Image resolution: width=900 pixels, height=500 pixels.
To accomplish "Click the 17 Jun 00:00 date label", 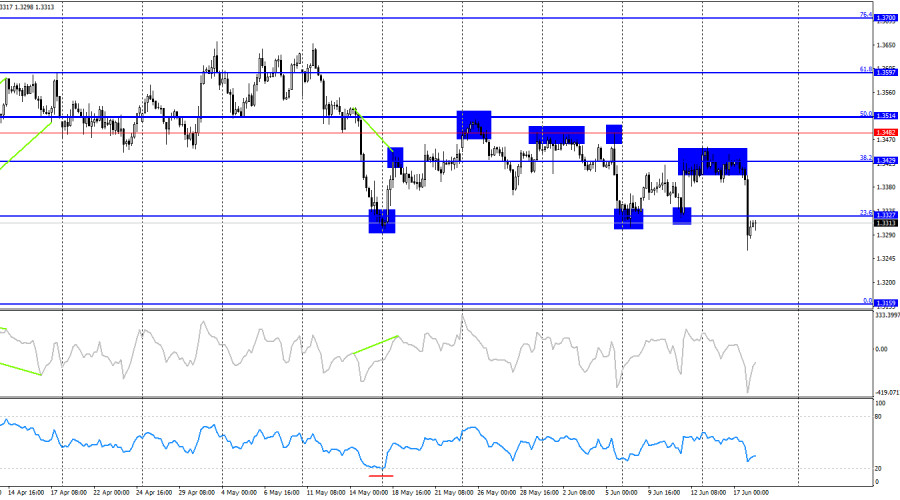I will [x=751, y=493].
